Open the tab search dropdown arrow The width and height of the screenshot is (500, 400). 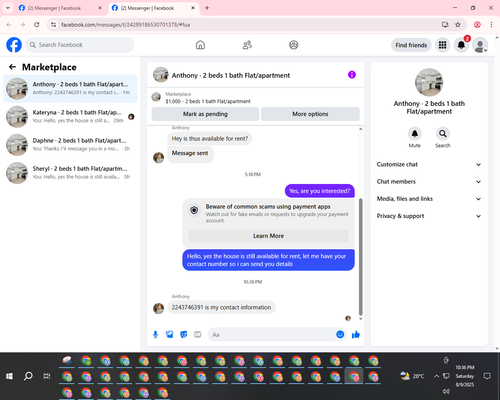tap(8, 8)
